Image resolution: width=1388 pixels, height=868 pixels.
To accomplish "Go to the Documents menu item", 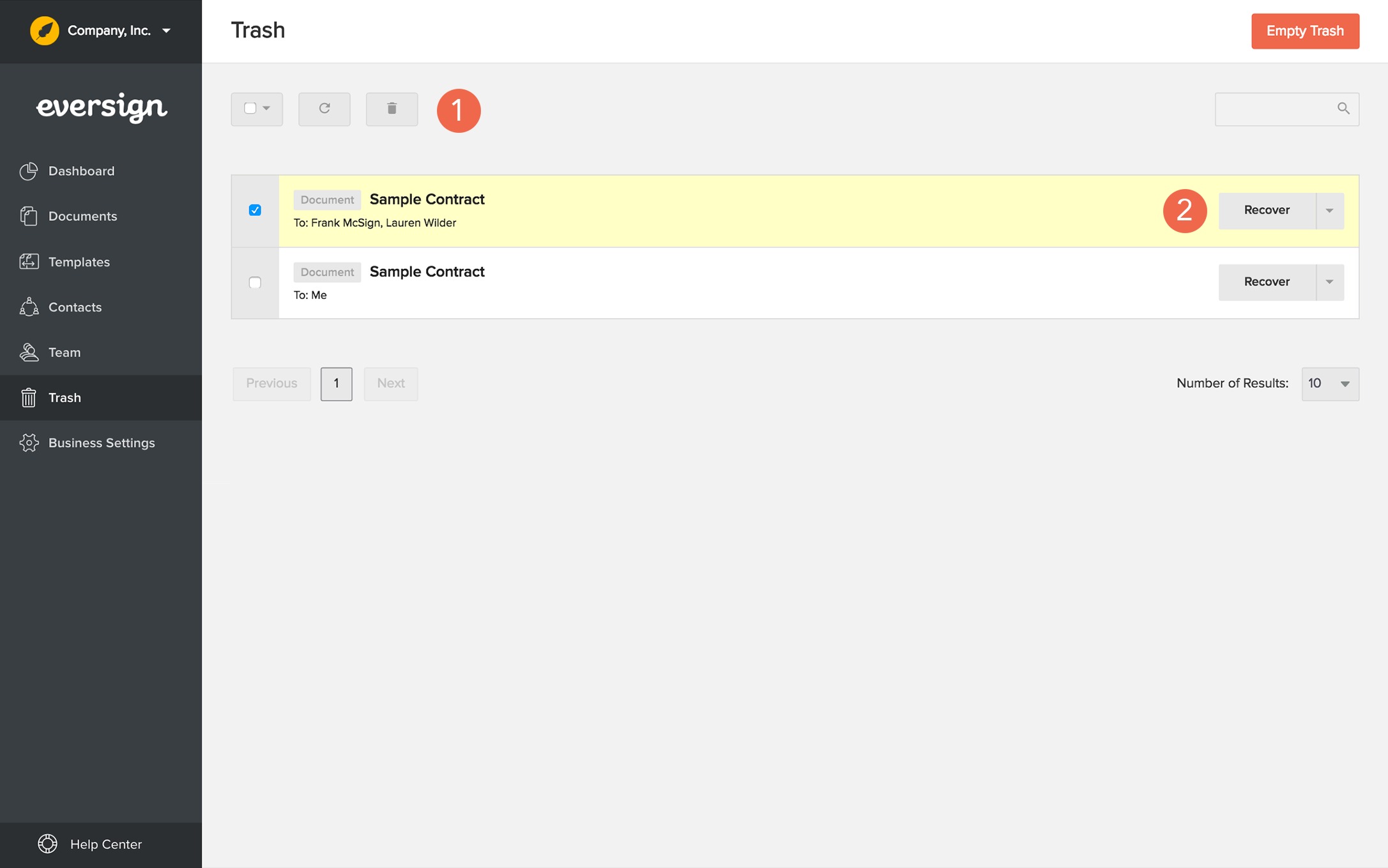I will (82, 217).
